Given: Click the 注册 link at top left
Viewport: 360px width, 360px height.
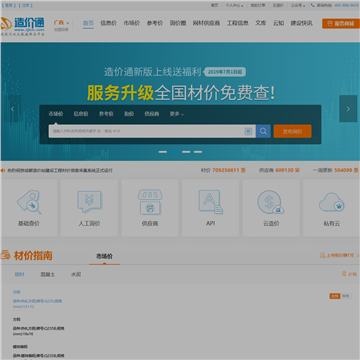Looking at the screenshot, I should coord(25,5).
